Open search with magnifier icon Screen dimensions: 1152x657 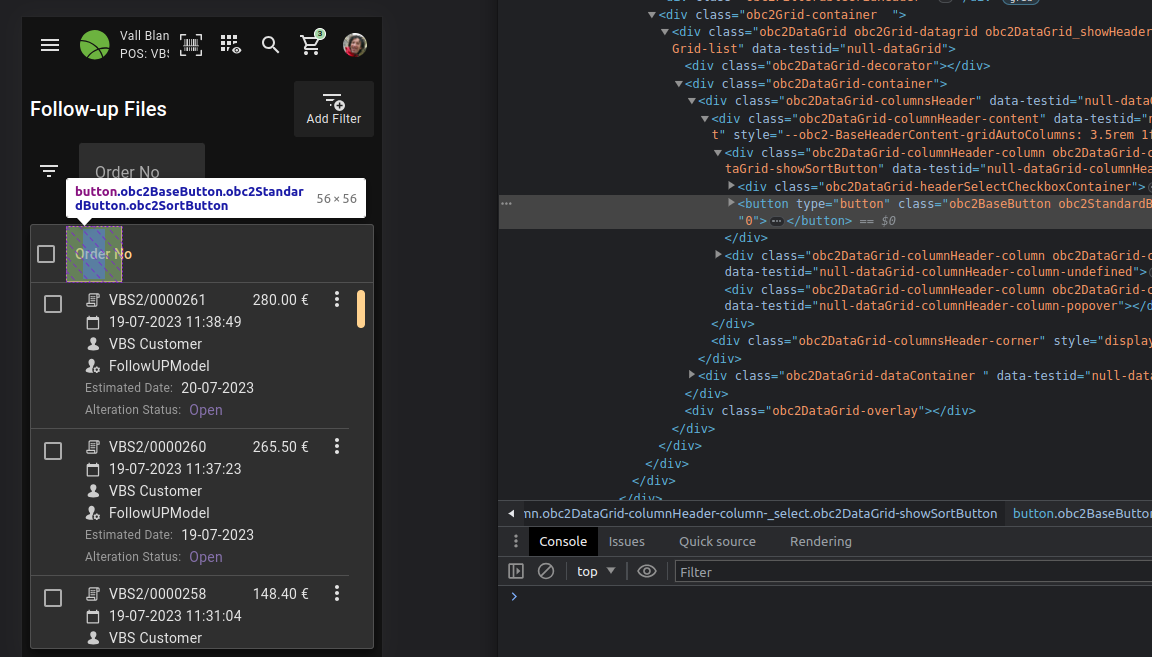(x=271, y=45)
